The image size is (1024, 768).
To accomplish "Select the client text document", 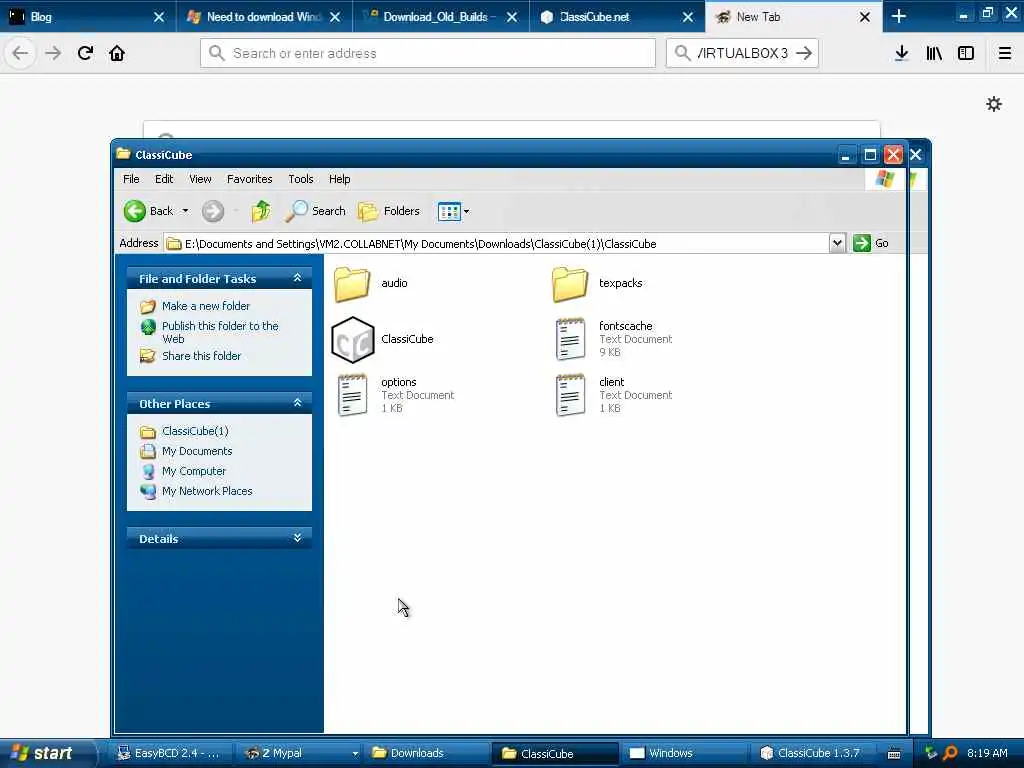I will (570, 395).
